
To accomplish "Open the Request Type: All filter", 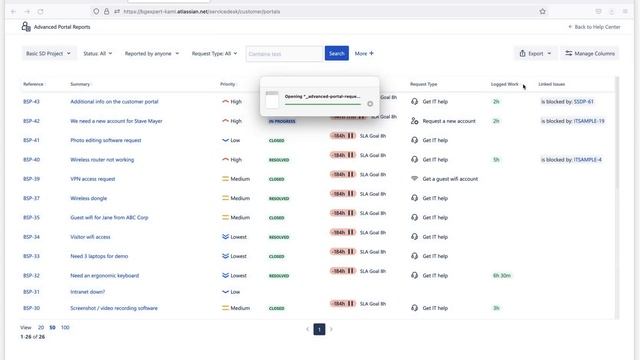I will (214, 53).
